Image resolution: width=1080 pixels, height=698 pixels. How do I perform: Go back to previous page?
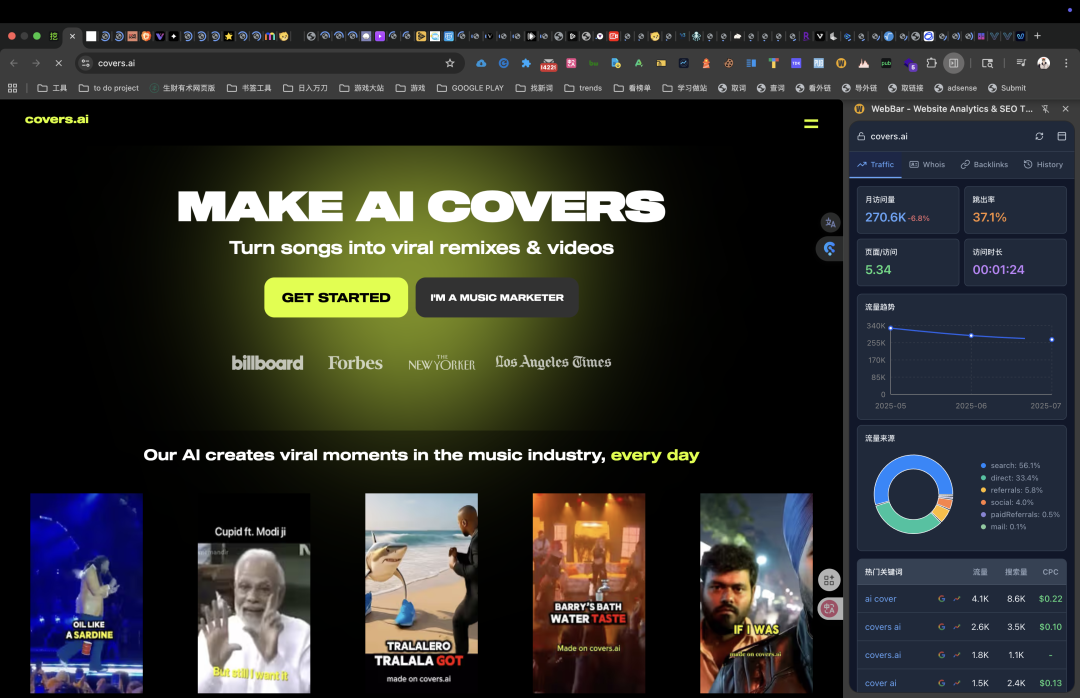click(14, 63)
